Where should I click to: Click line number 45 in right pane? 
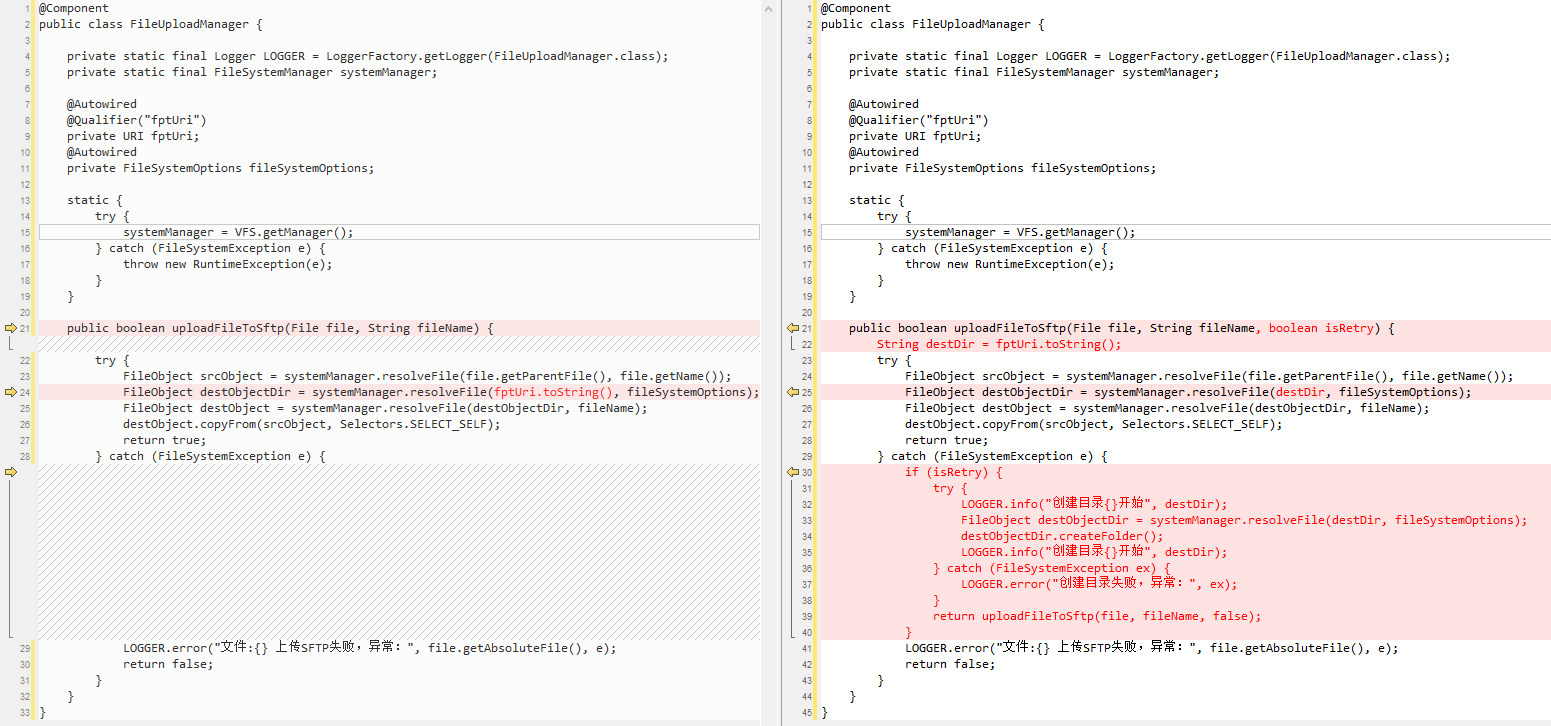click(807, 712)
